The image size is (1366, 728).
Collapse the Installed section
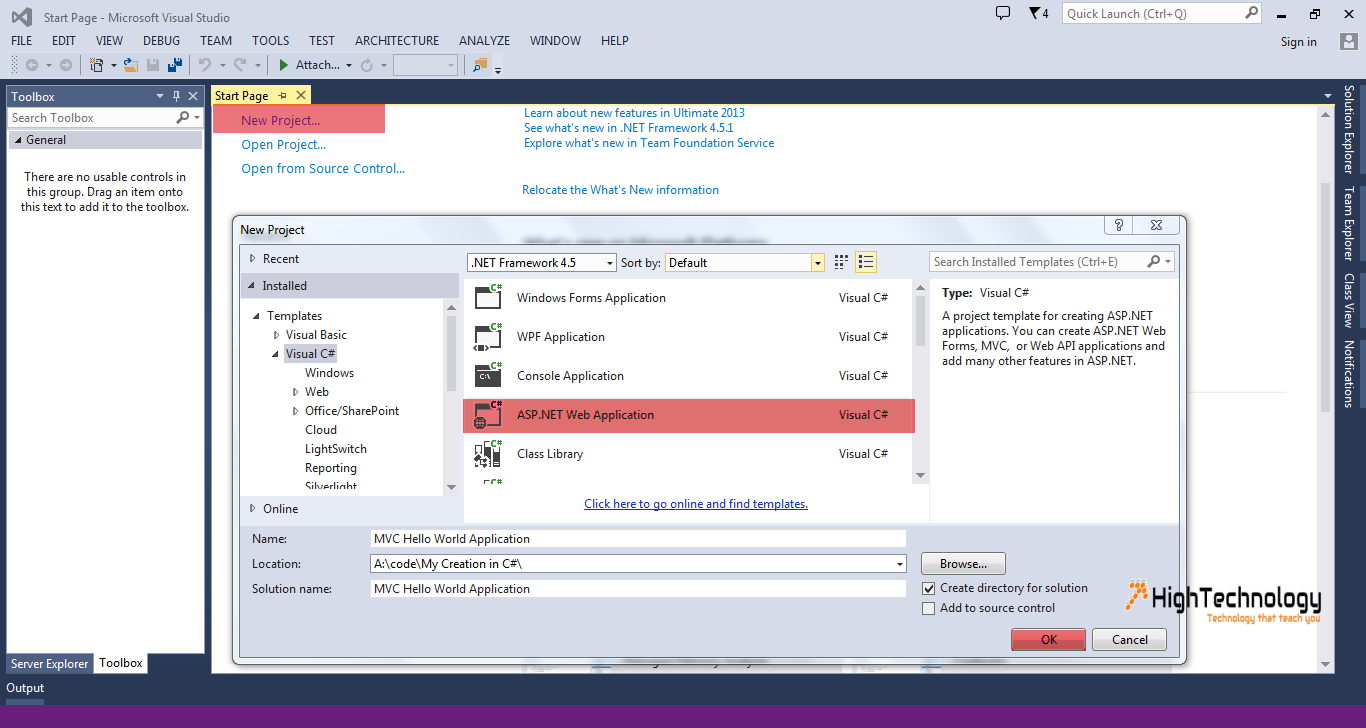pos(253,286)
